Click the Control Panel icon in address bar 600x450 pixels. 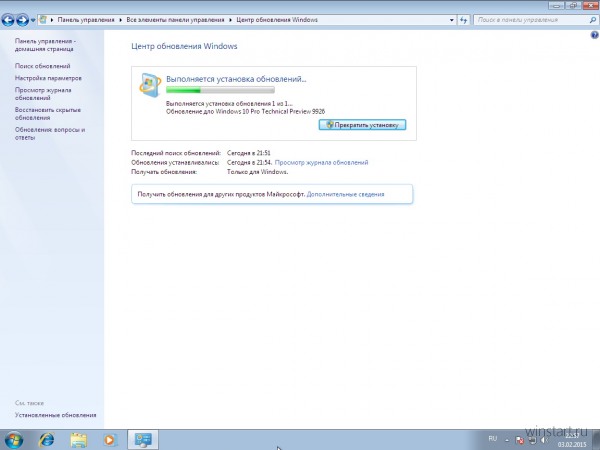[x=43, y=20]
